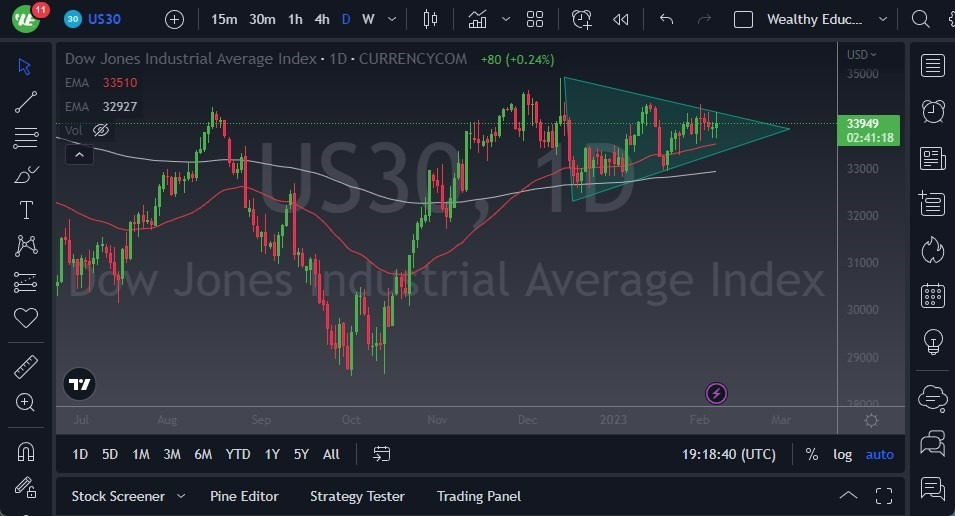Select the ruler measure tool
This screenshot has width=955, height=516.
pyautogui.click(x=26, y=367)
